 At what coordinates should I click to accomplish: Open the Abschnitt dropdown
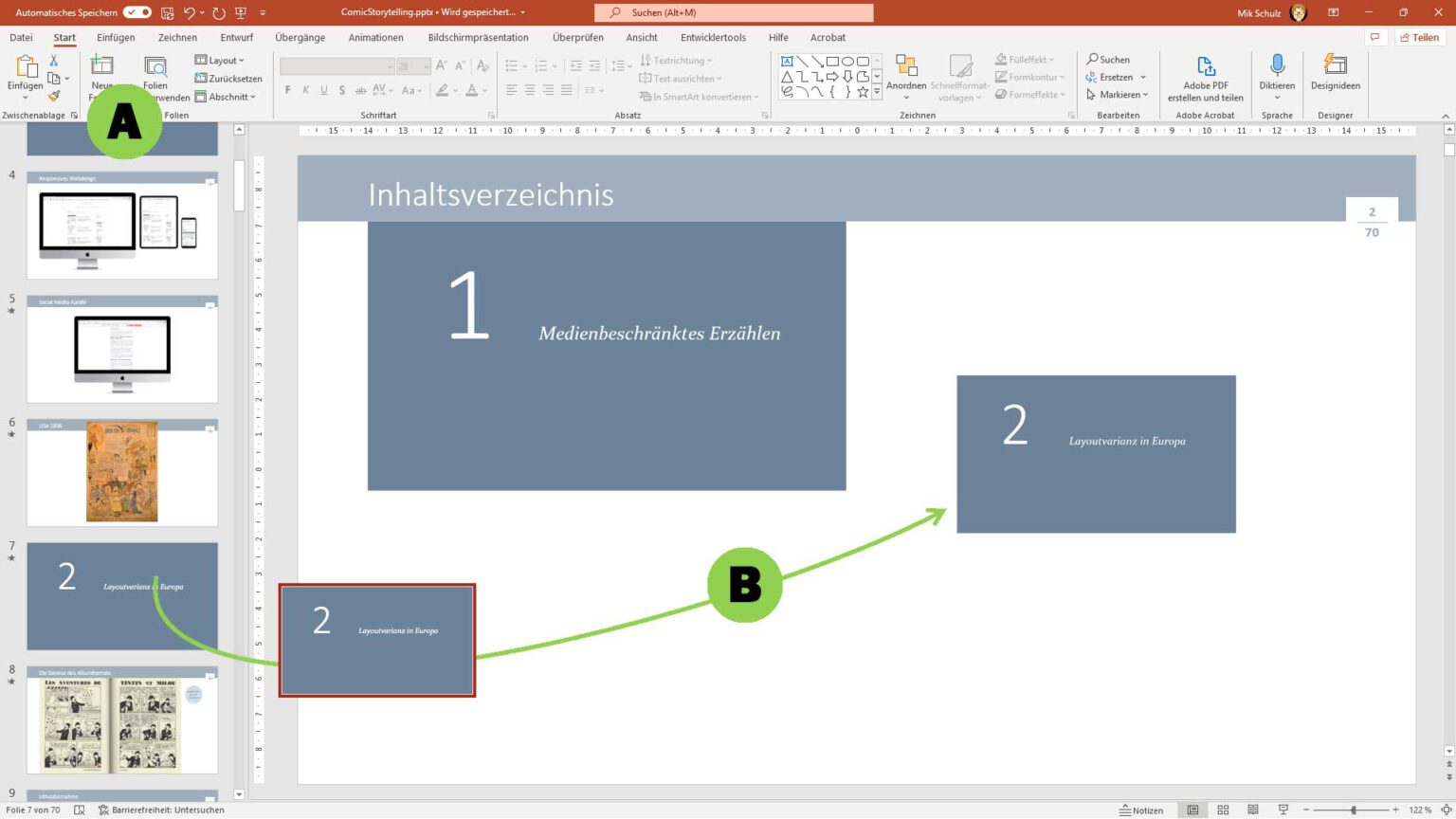click(x=226, y=97)
